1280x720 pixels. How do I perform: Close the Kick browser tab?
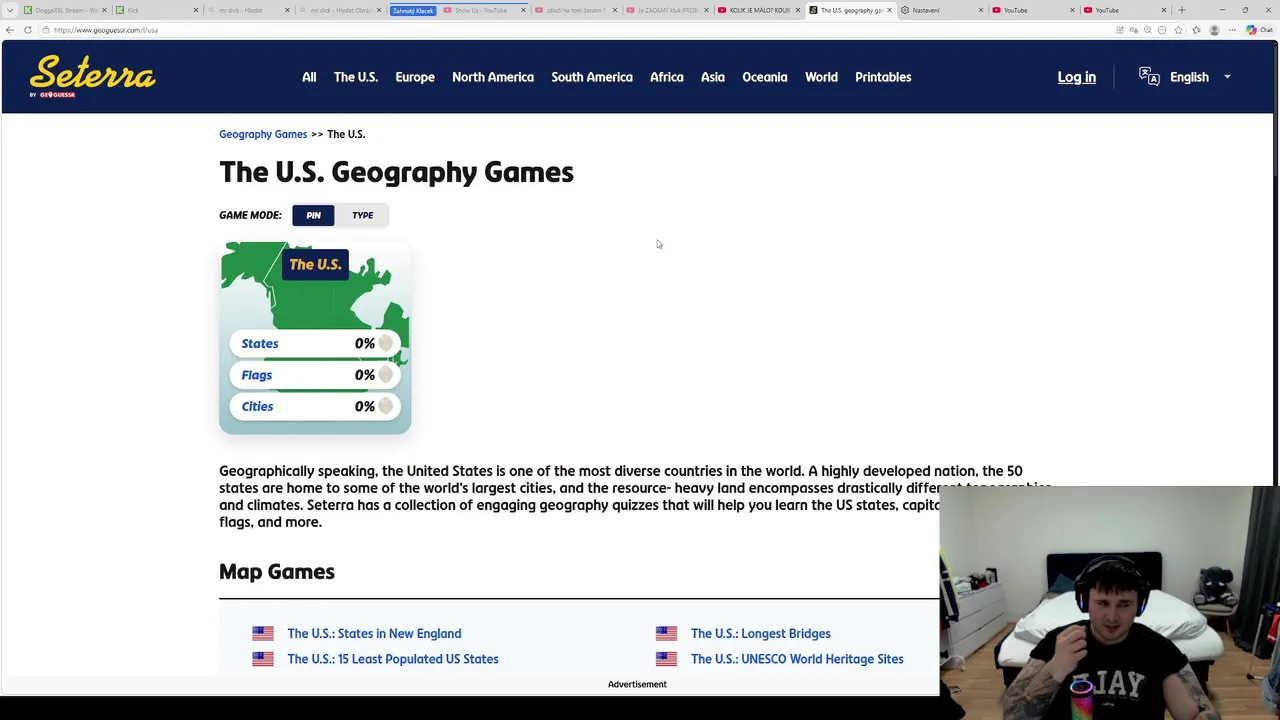195,10
